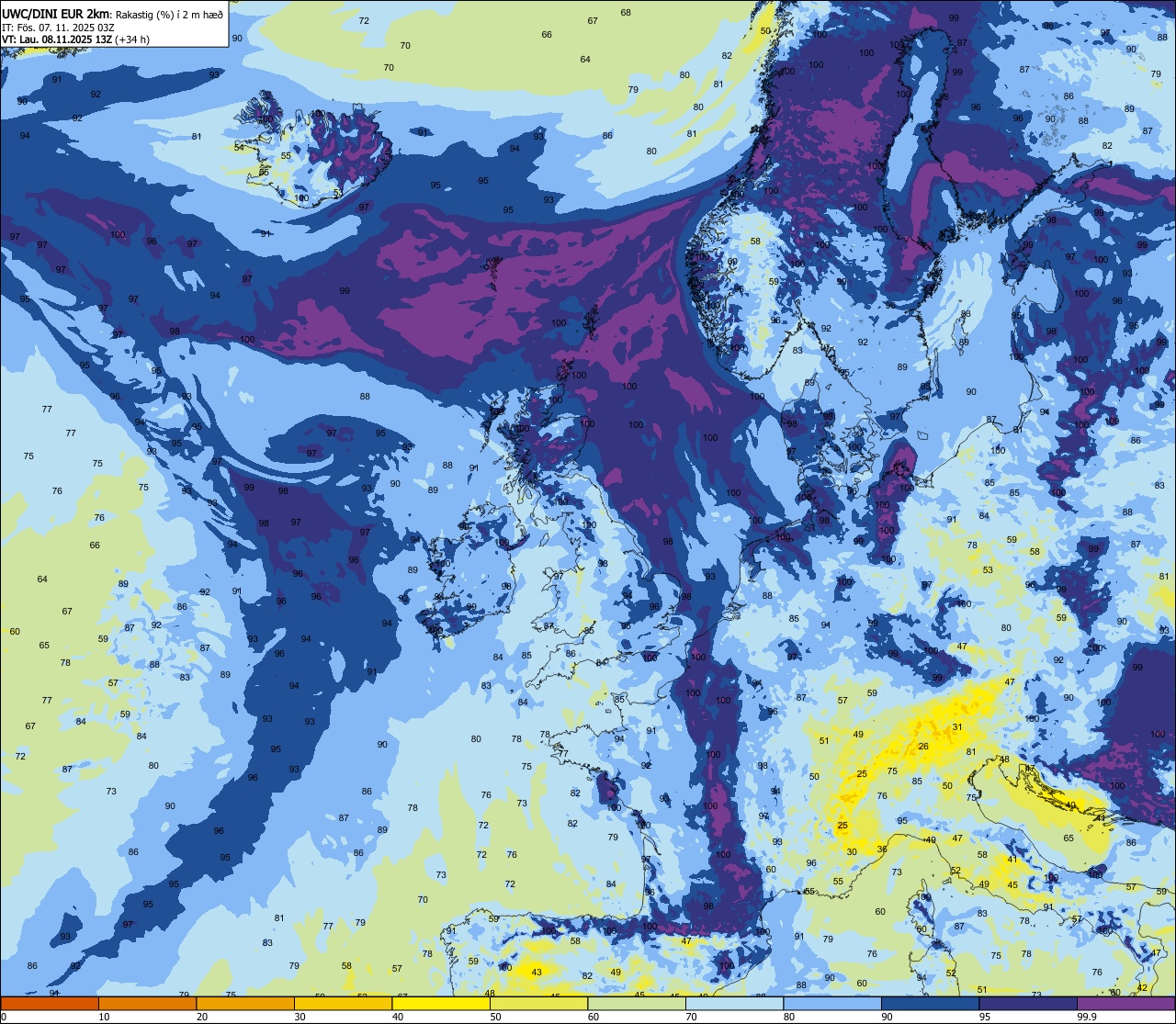Click the 60–70% pale green legend swatch
1176x1024 pixels.
click(x=637, y=1004)
